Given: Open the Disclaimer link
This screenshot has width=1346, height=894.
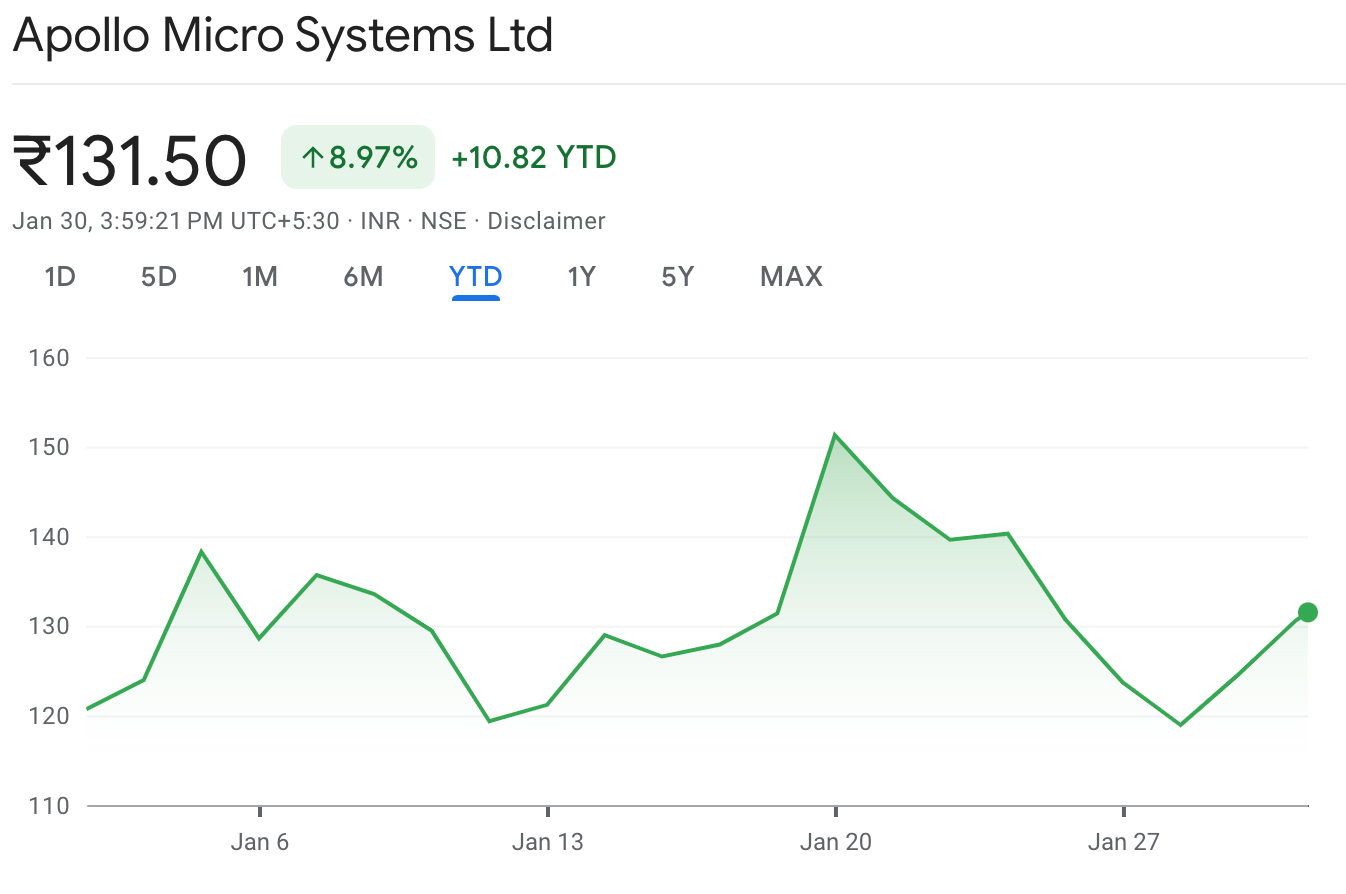Looking at the screenshot, I should (546, 221).
